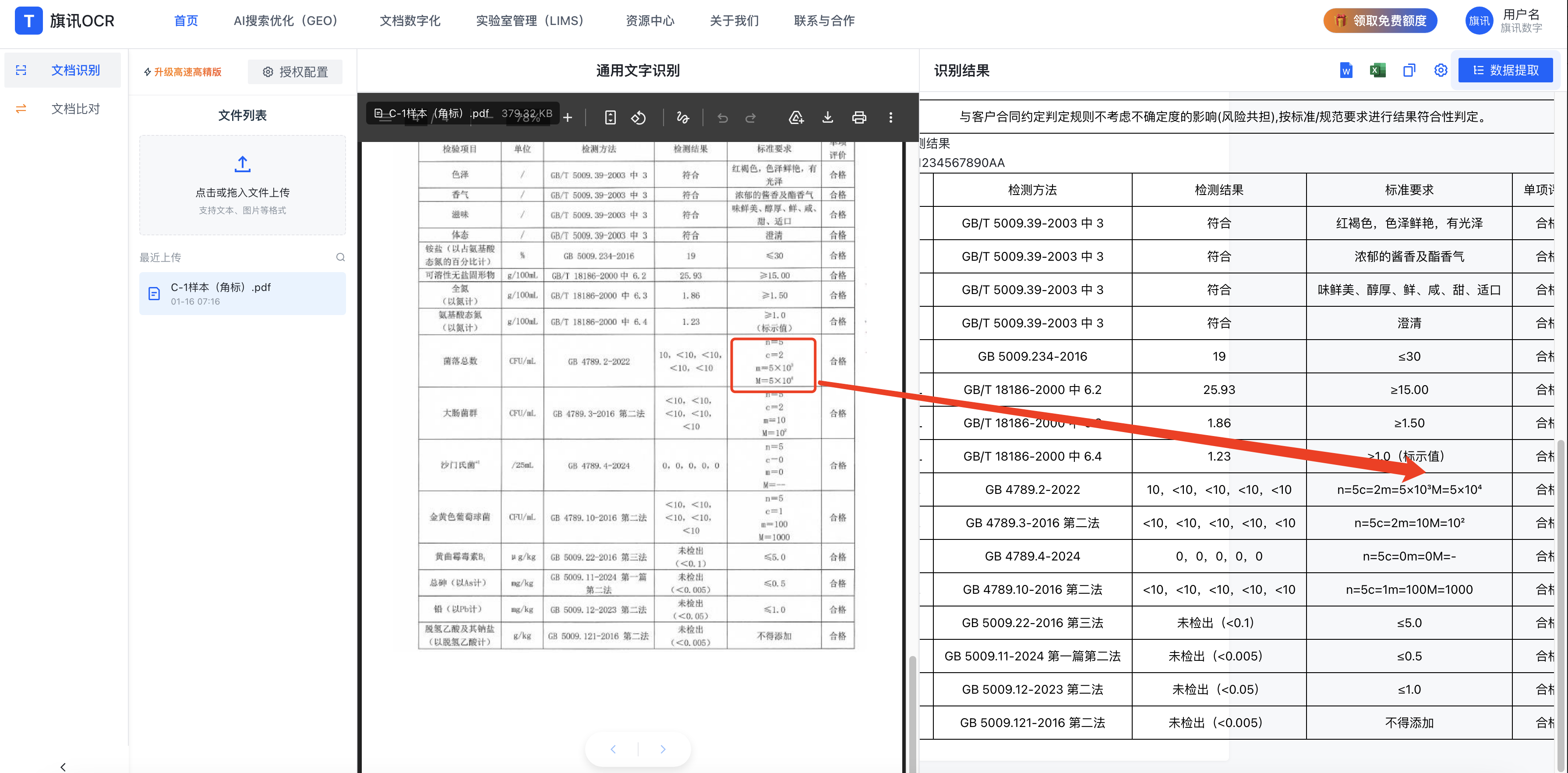Save PDF to Google Drive icon
Image resolution: width=1568 pixels, height=773 pixels.
(796, 117)
